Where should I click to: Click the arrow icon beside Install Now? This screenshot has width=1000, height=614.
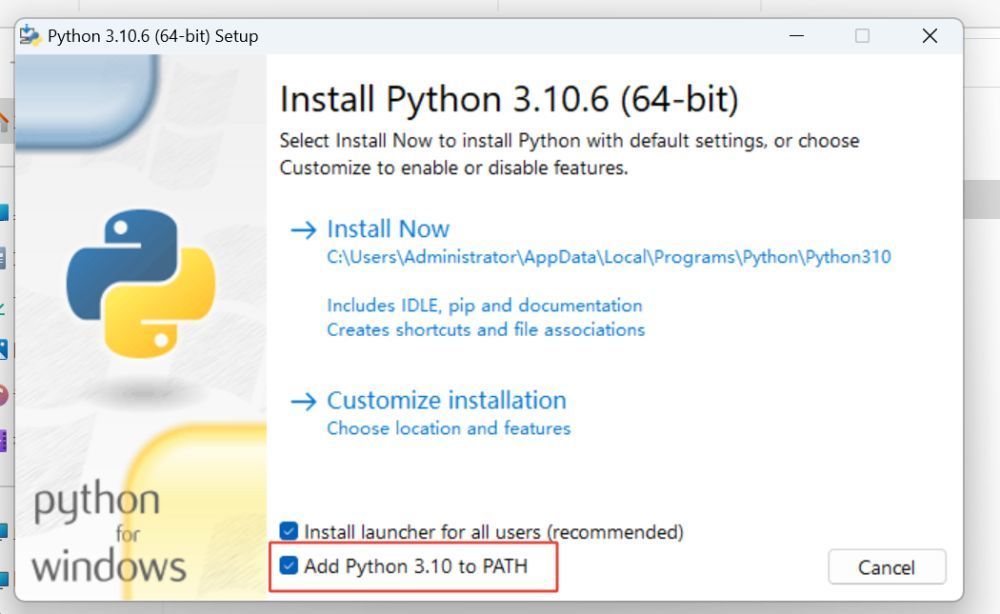[304, 230]
